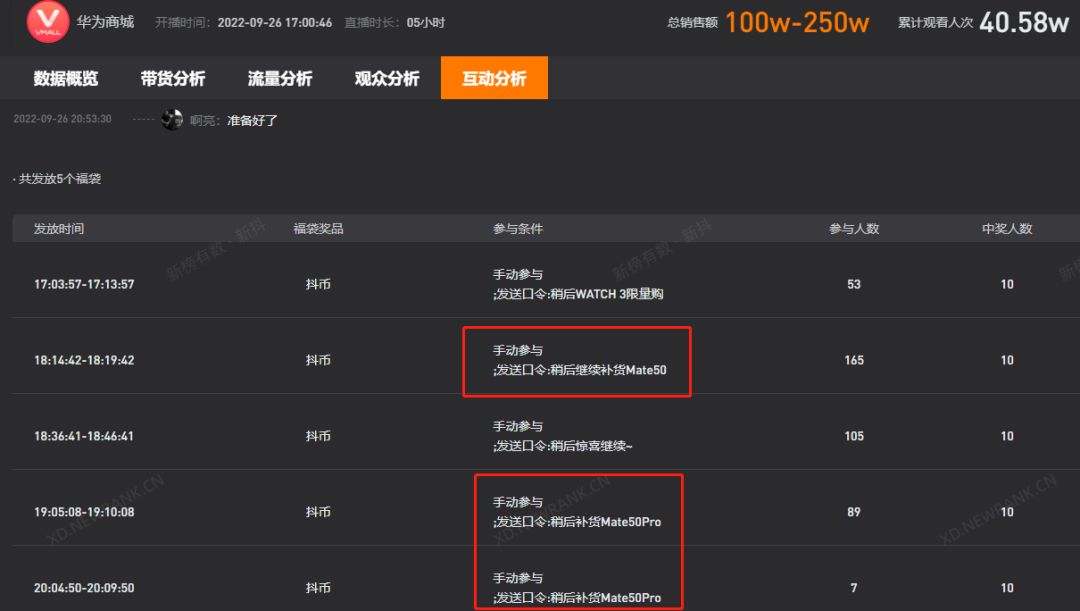Click participant count 165
Viewport: 1080px width, 611px height.
854,360
